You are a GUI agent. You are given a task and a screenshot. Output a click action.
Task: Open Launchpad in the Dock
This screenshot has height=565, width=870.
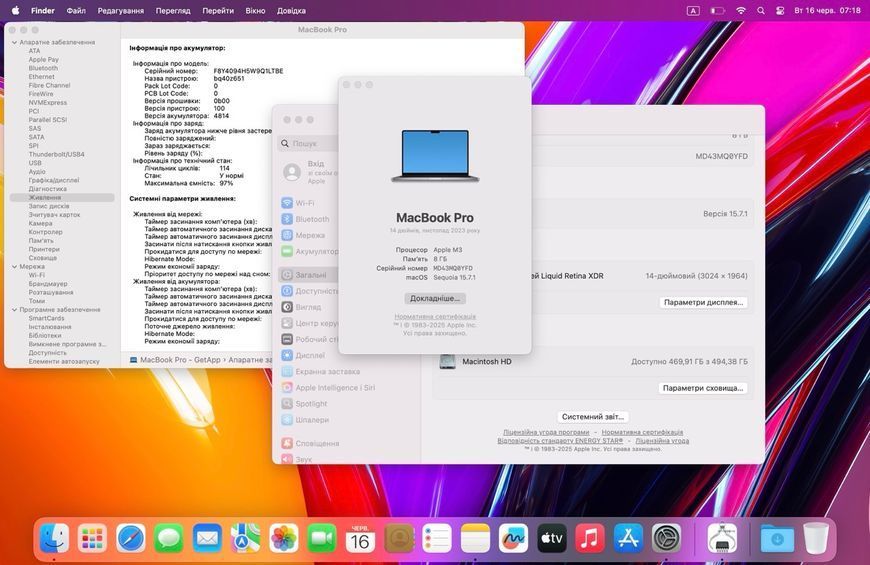(x=92, y=538)
